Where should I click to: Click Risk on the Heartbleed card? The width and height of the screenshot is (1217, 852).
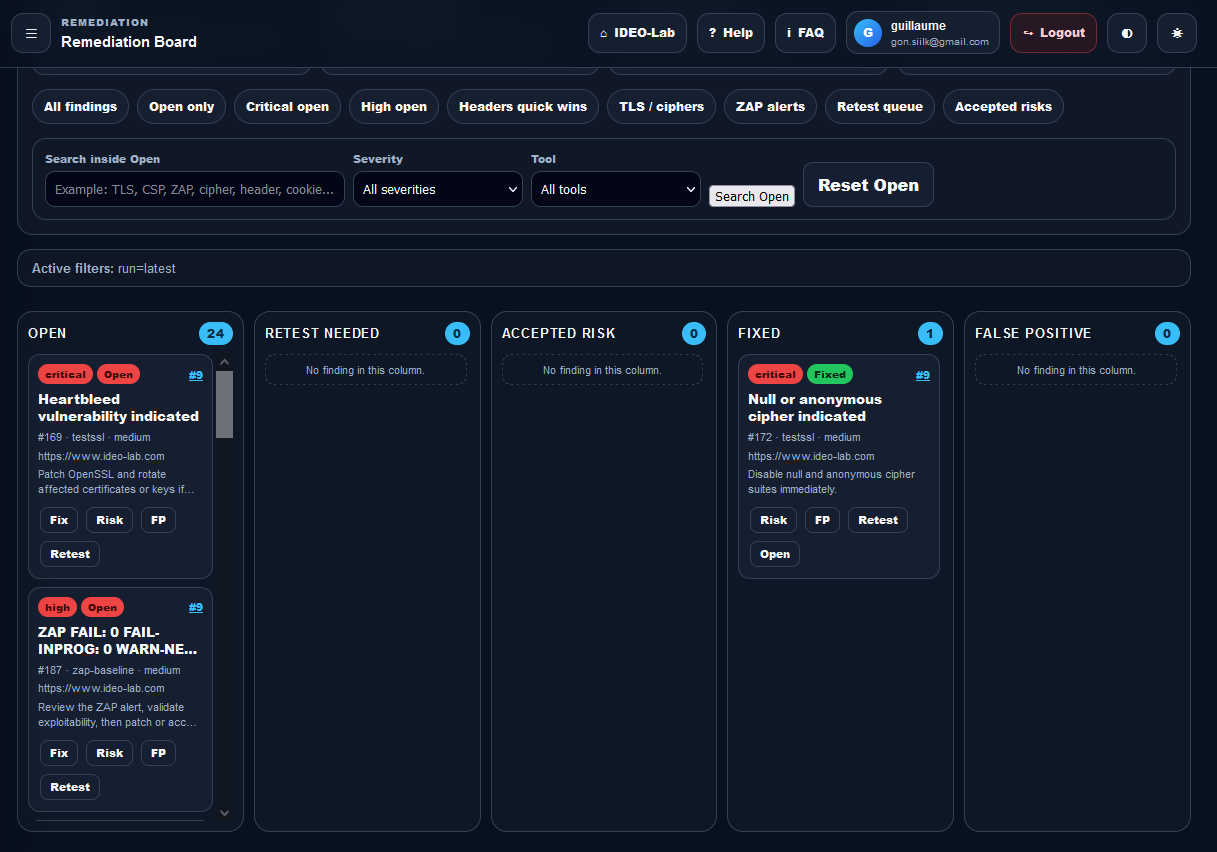click(110, 520)
